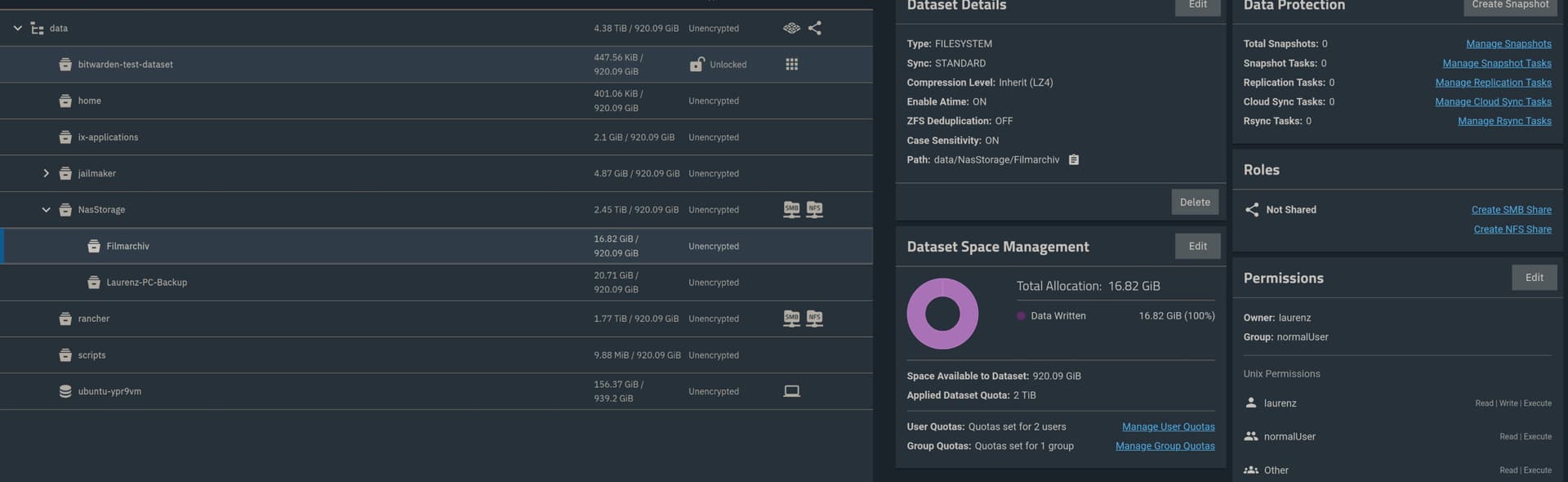Screen dimensions: 1568x482
Task: Select the Laurenz-PC-Backup dataset
Action: coord(147,283)
